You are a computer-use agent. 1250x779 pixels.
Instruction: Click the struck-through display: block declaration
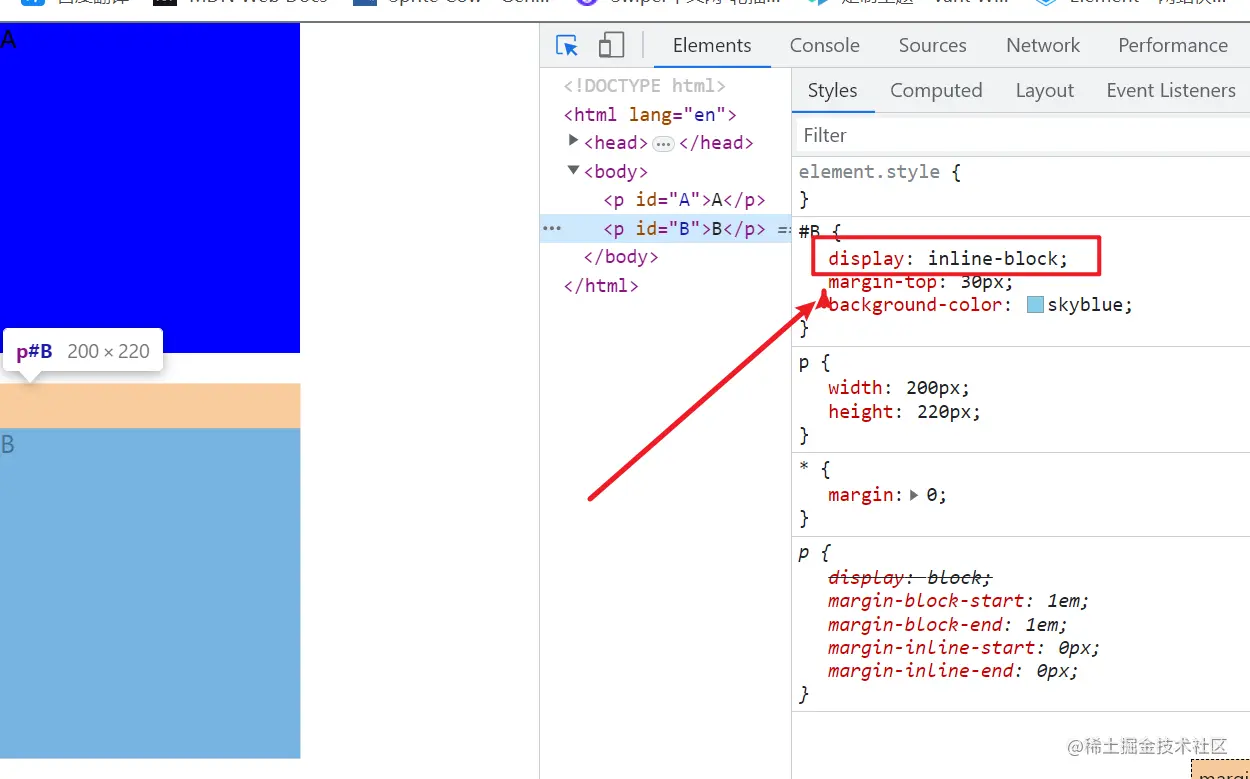click(910, 577)
